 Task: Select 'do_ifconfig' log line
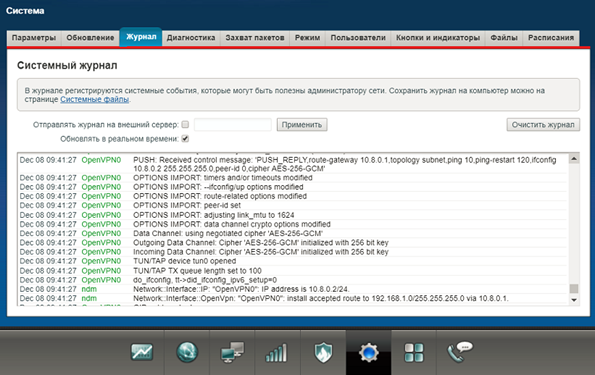tap(292, 280)
